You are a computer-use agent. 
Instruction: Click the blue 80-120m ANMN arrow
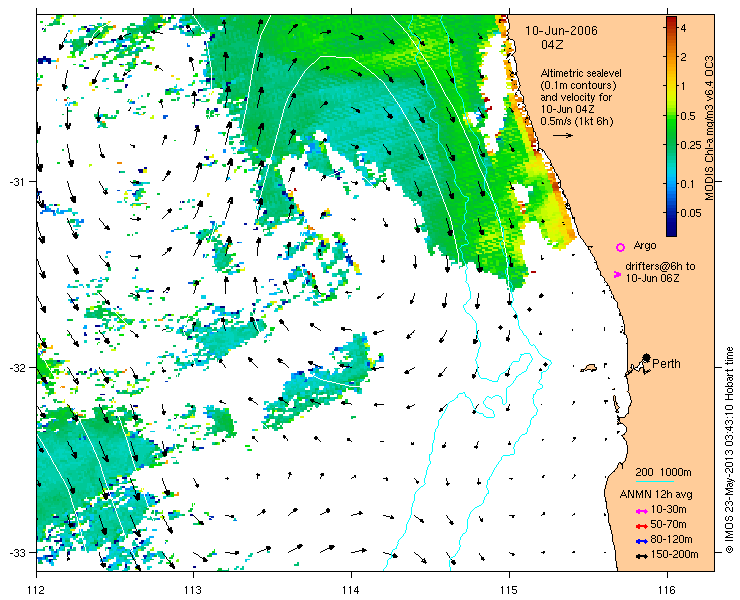tap(641, 541)
